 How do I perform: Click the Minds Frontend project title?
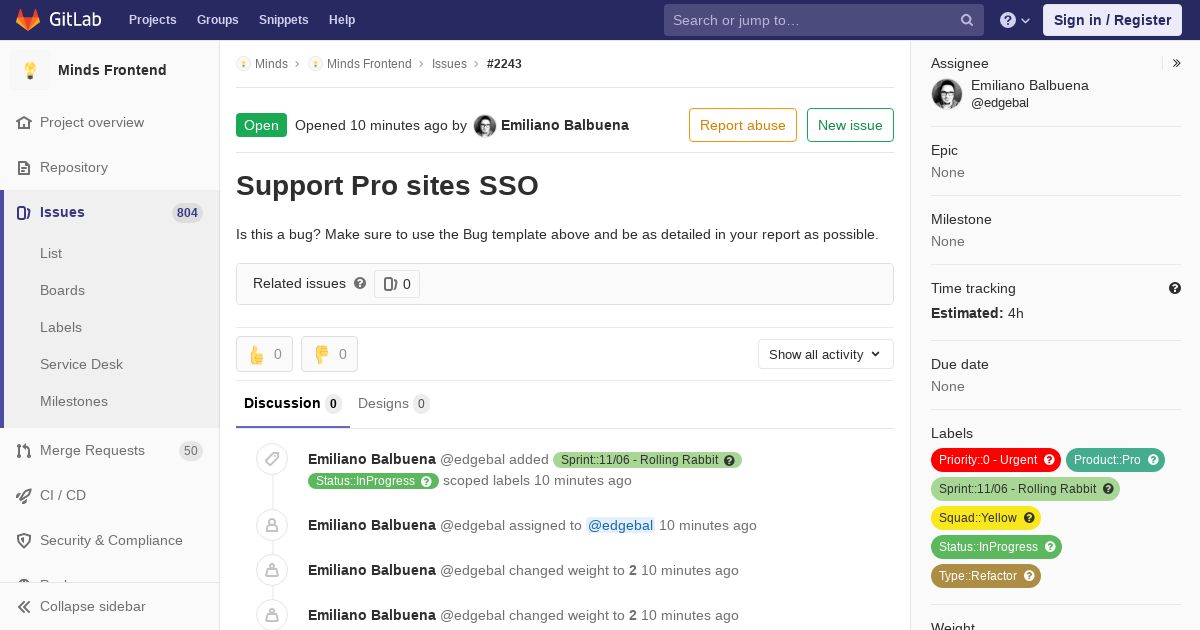pos(112,70)
